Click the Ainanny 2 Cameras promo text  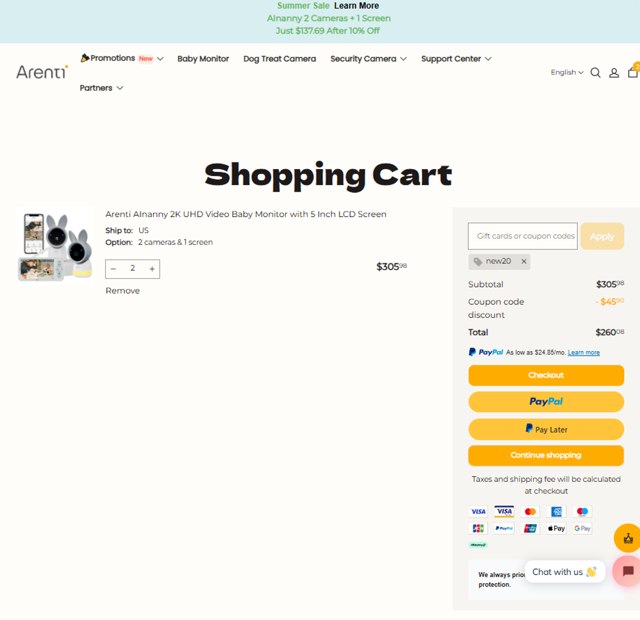click(x=329, y=18)
